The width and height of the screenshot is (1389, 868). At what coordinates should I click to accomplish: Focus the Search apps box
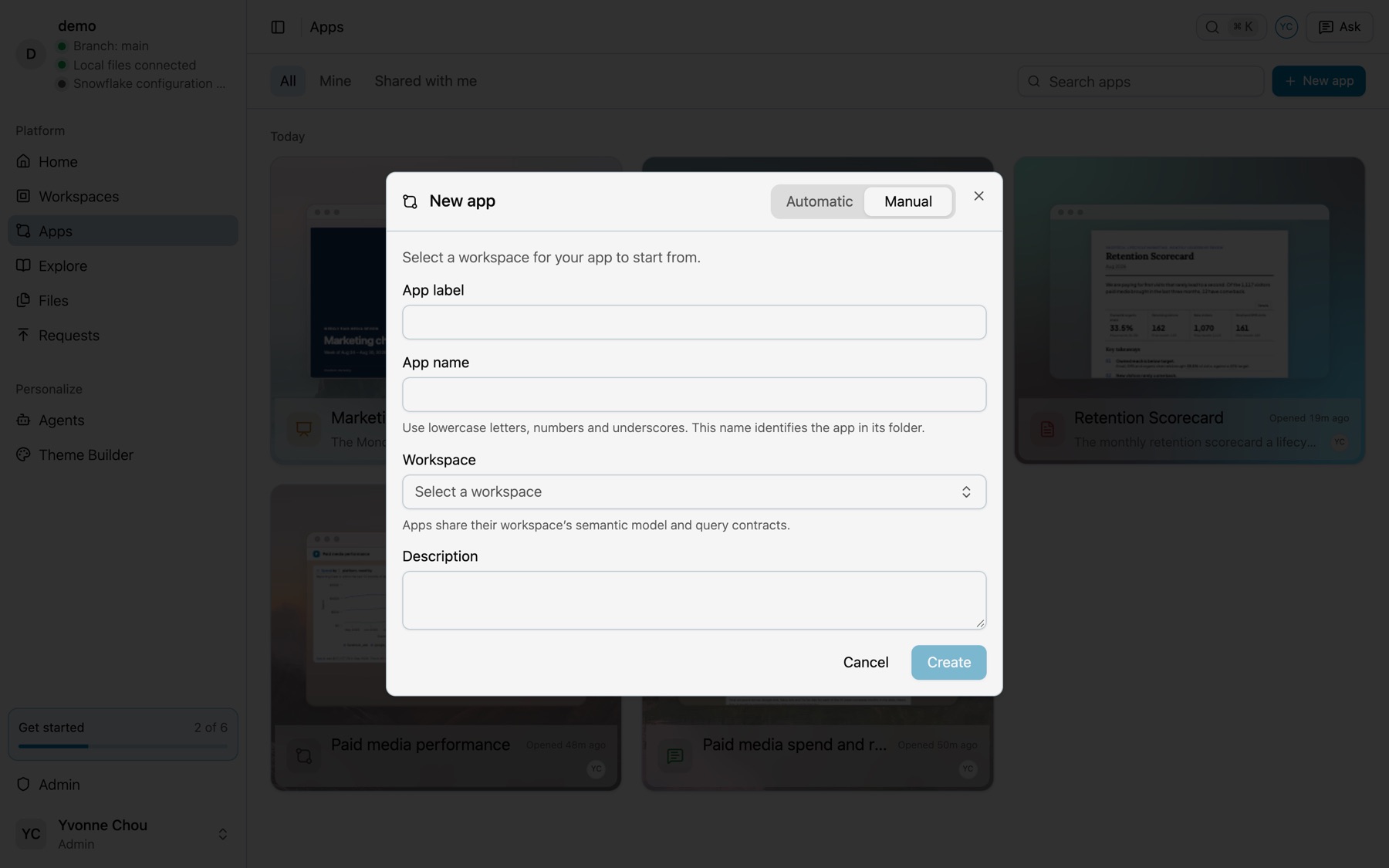click(x=1141, y=81)
